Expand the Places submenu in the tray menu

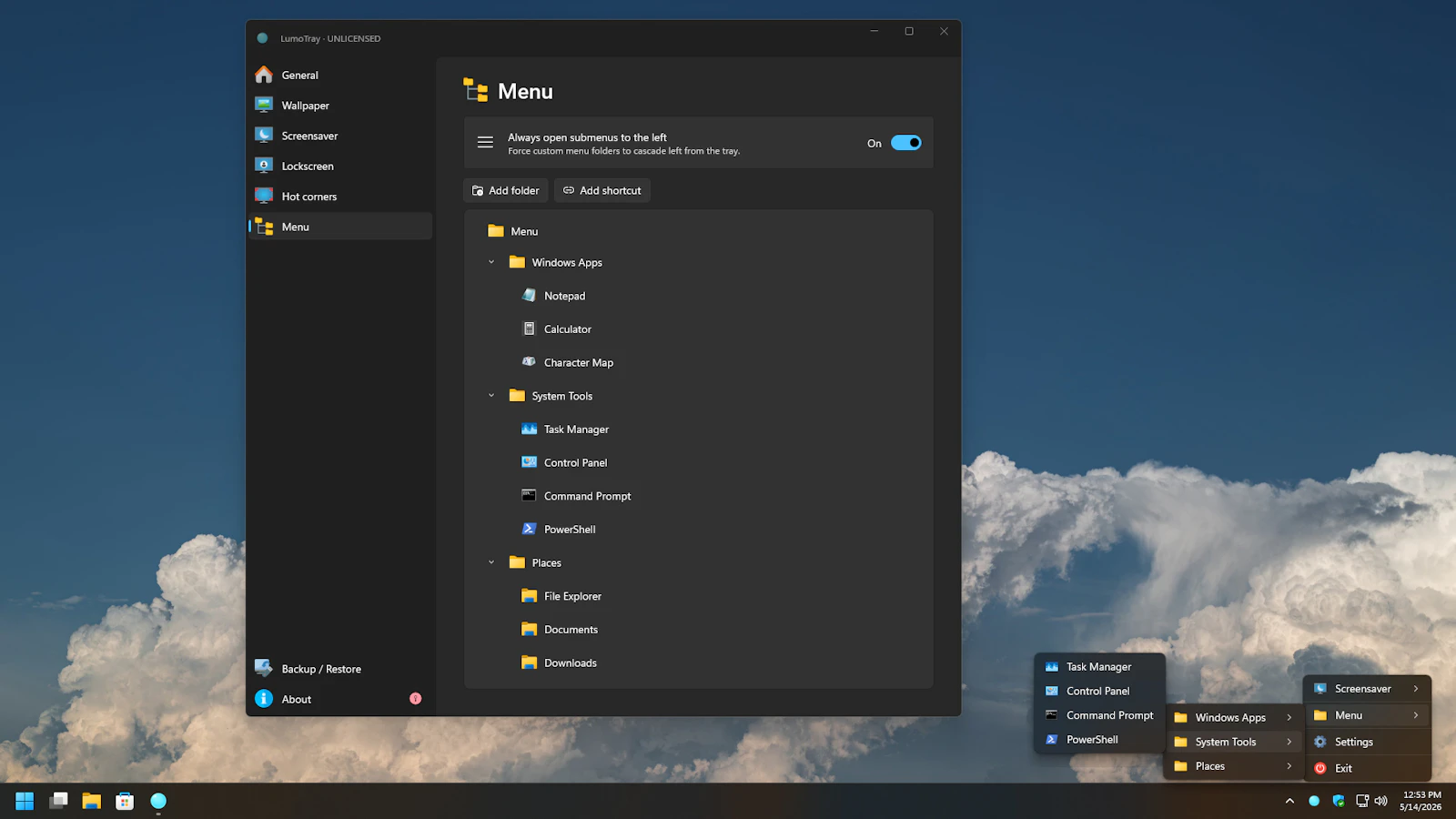(x=1233, y=766)
